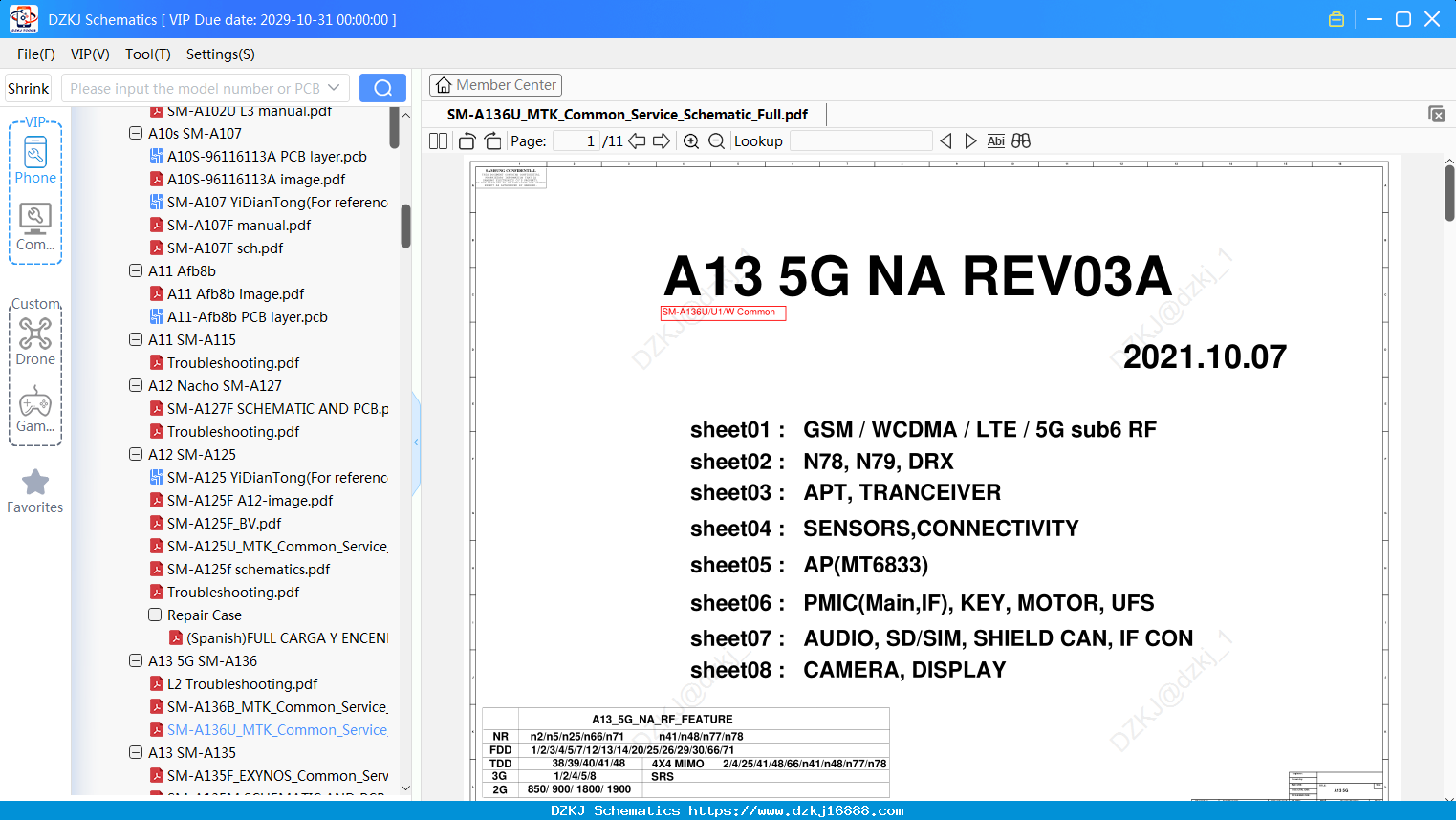Image resolution: width=1456 pixels, height=820 pixels.
Task: Go to the next page arrow
Action: pos(662,141)
